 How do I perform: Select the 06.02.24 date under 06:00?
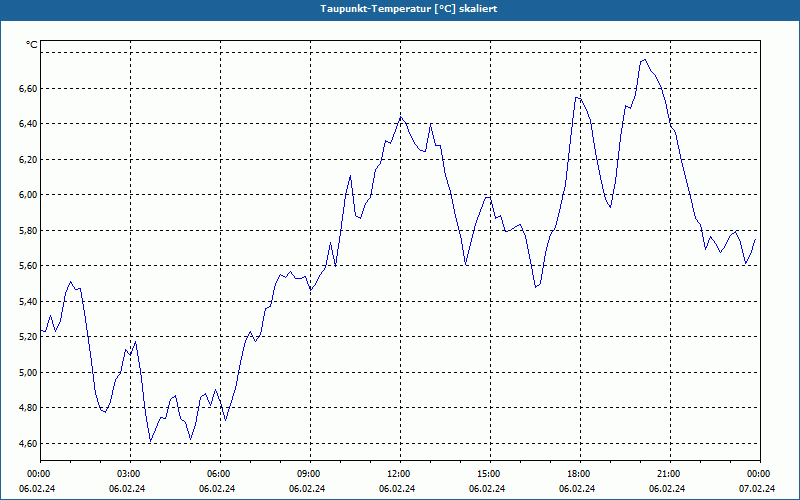pos(217,488)
